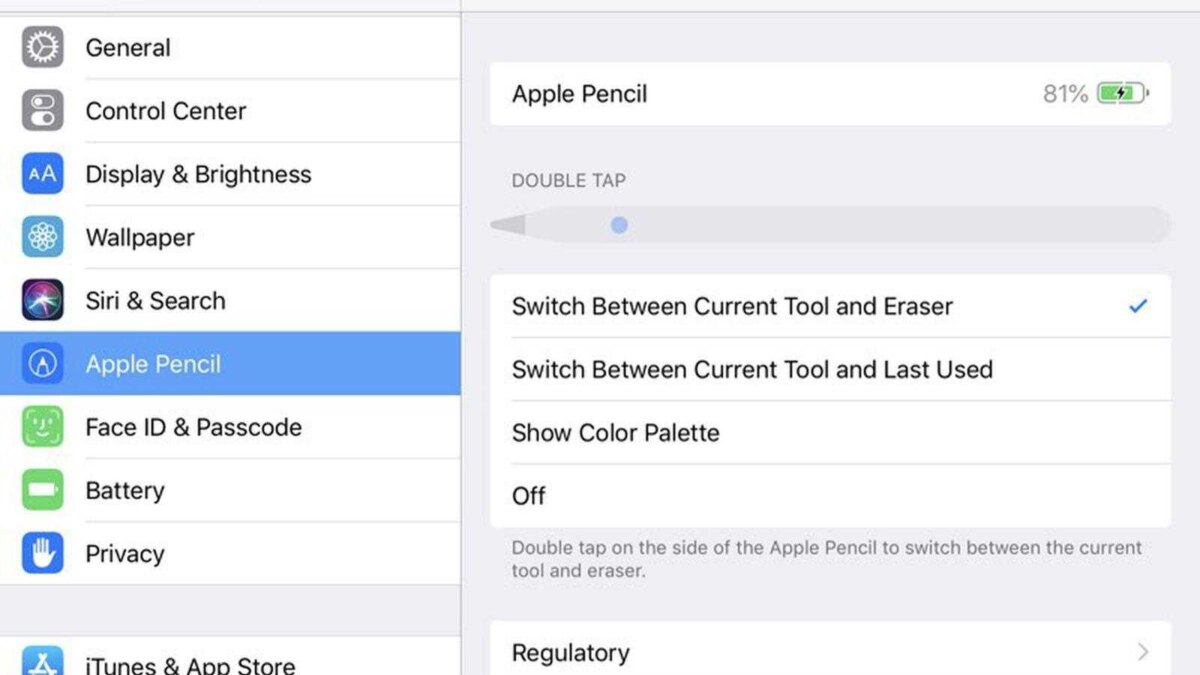This screenshot has height=675, width=1200.
Task: Open the Regulatory row
Action: tap(571, 652)
